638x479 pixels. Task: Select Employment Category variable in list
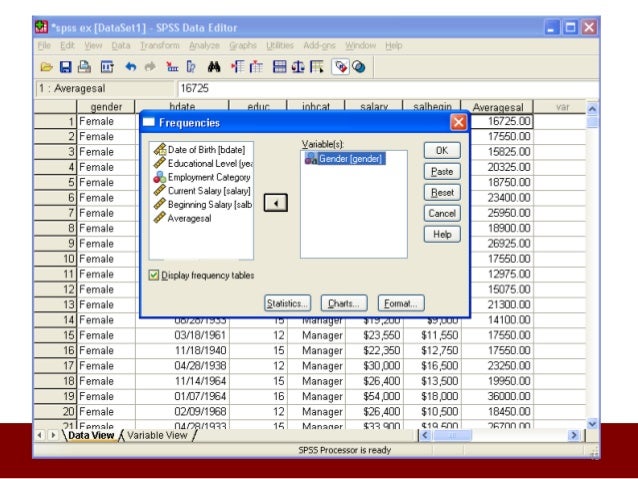[202, 177]
